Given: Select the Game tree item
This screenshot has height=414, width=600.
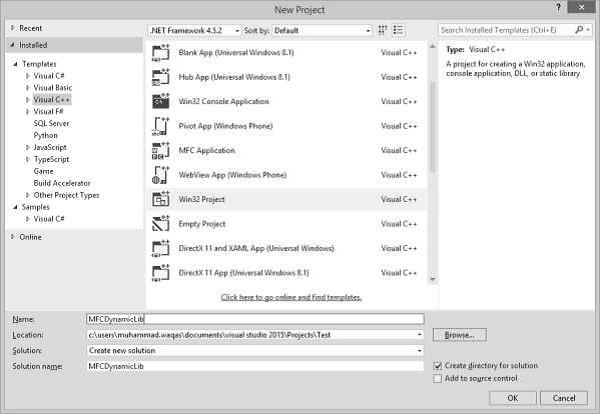Looking at the screenshot, I should [x=44, y=171].
